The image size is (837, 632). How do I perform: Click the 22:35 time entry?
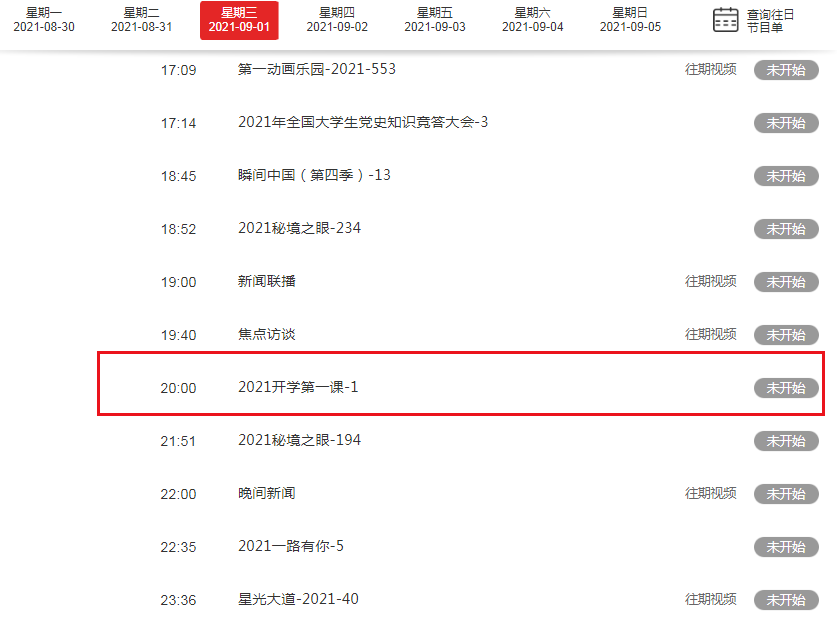click(x=178, y=547)
